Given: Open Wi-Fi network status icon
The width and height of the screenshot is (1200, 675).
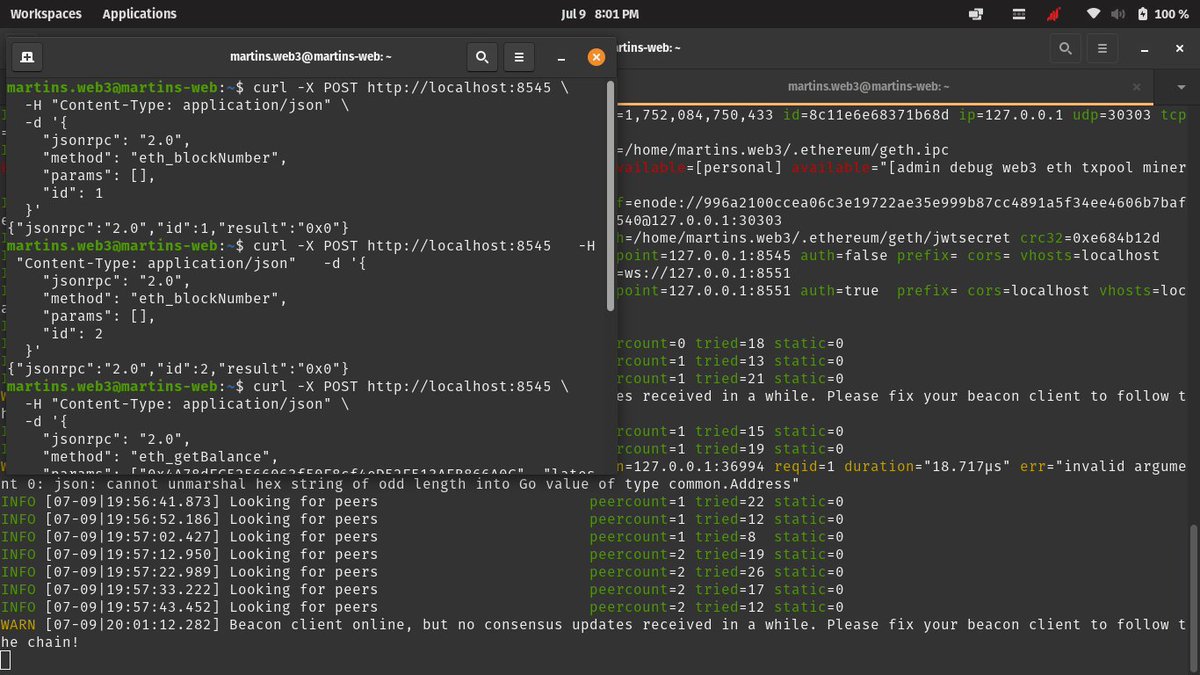Looking at the screenshot, I should tap(1093, 14).
